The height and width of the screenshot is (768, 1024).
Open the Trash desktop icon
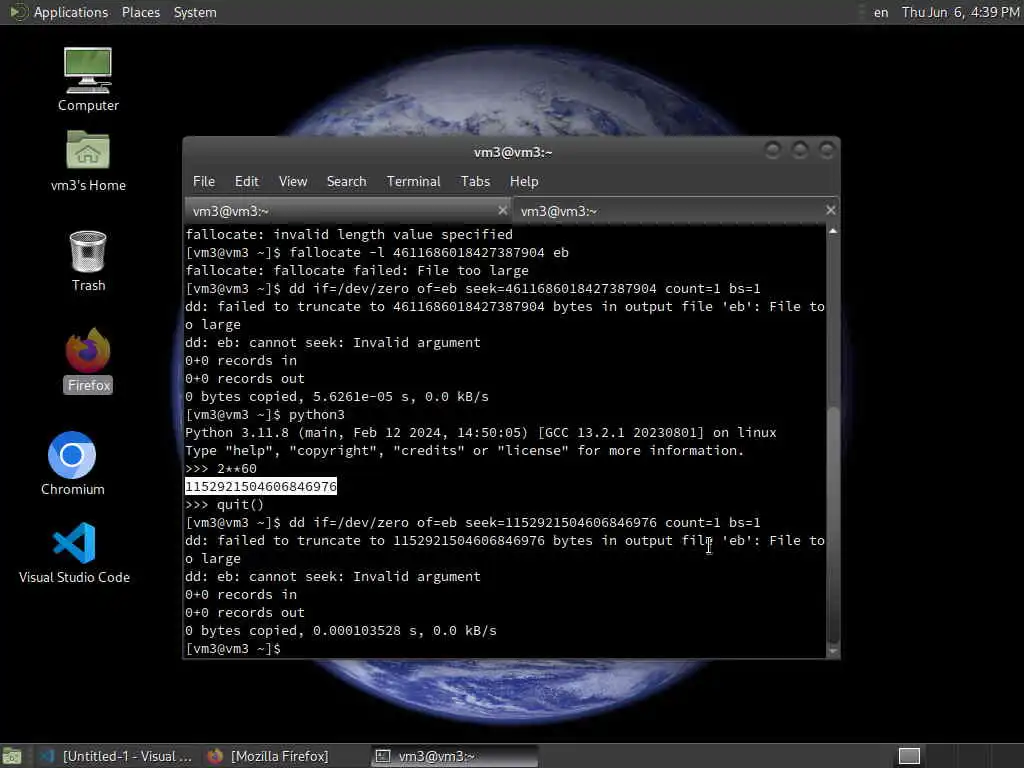tap(88, 261)
